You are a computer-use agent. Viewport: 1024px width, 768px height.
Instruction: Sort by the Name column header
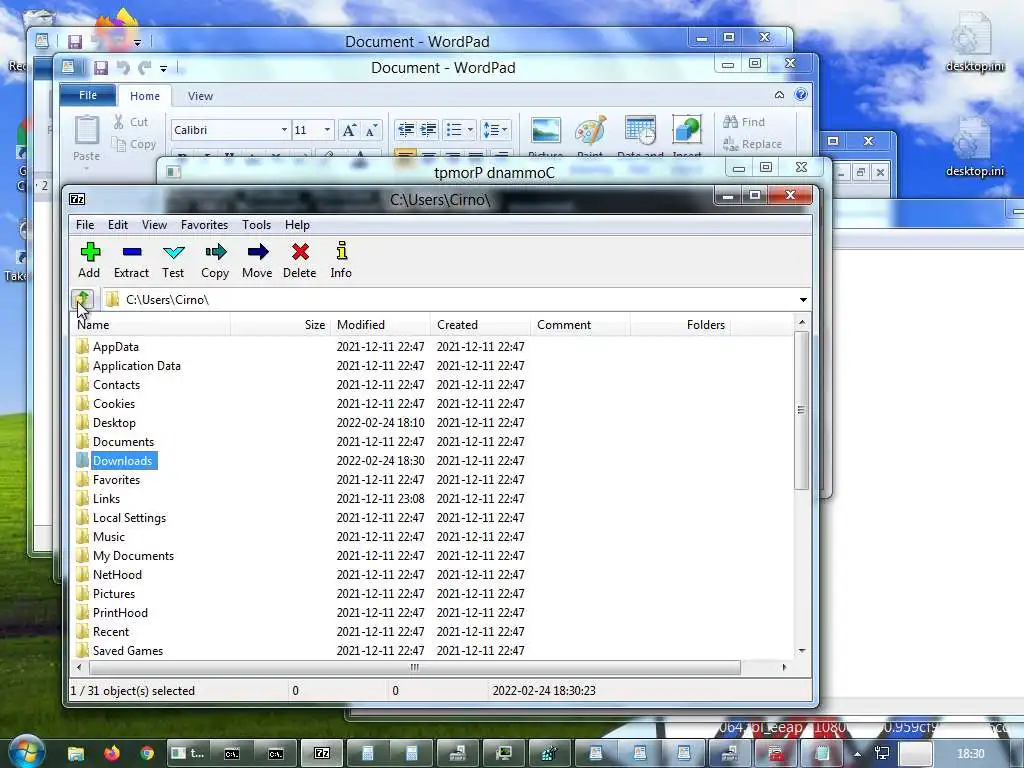click(150, 325)
